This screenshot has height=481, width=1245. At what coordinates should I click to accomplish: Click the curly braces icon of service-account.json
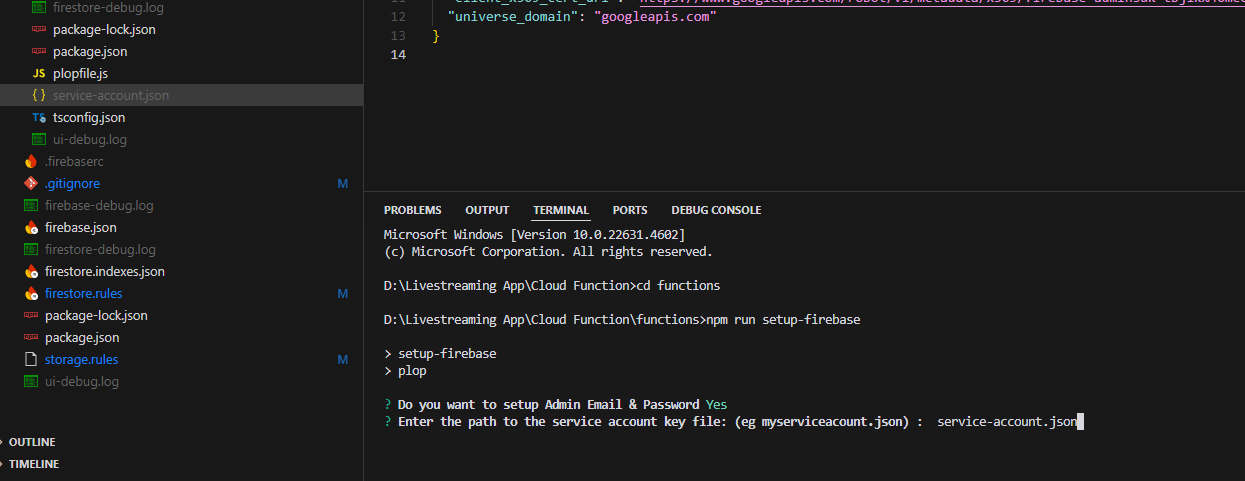click(39, 96)
